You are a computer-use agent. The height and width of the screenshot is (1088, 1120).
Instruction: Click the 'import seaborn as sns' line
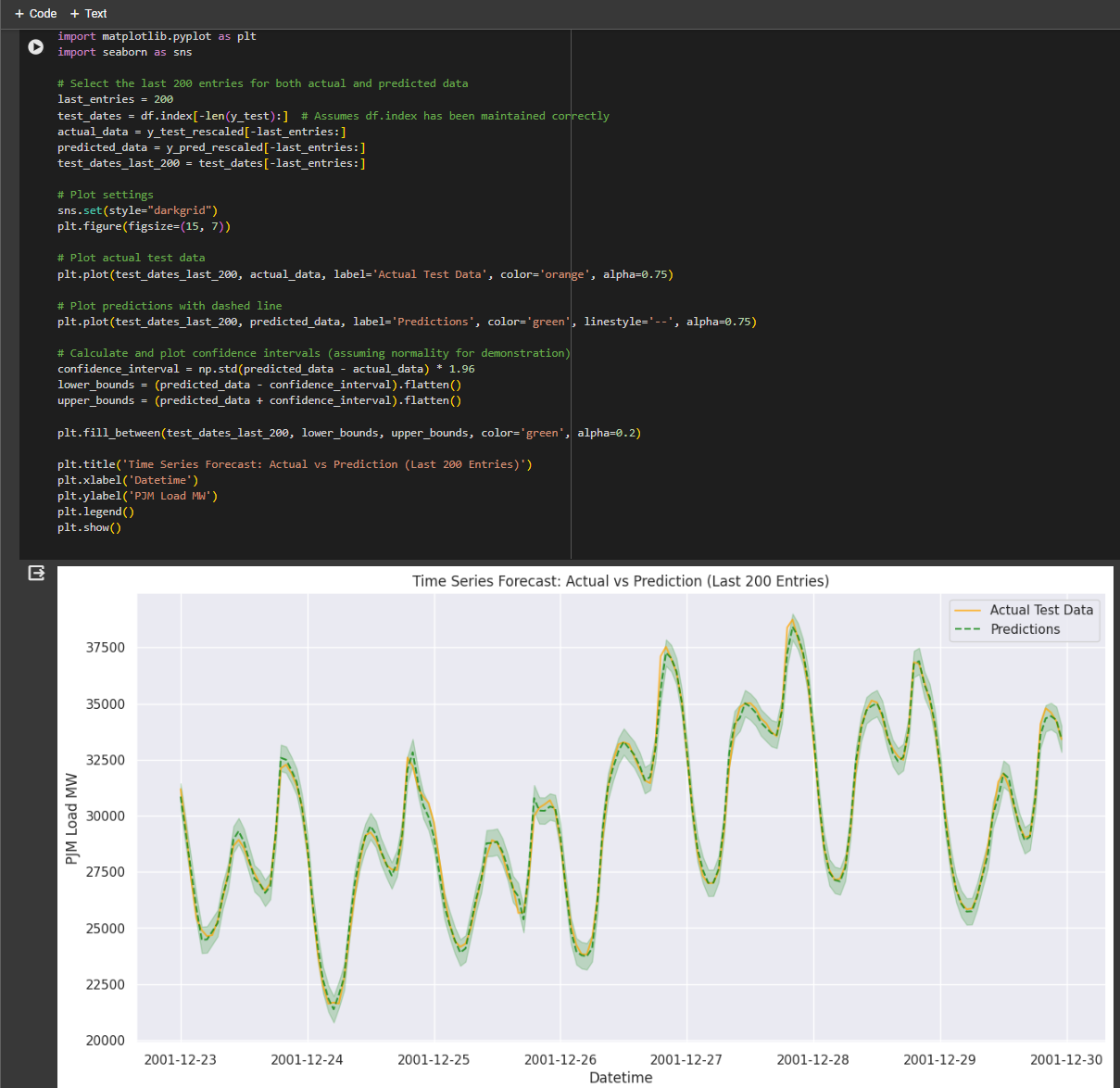click(x=125, y=52)
